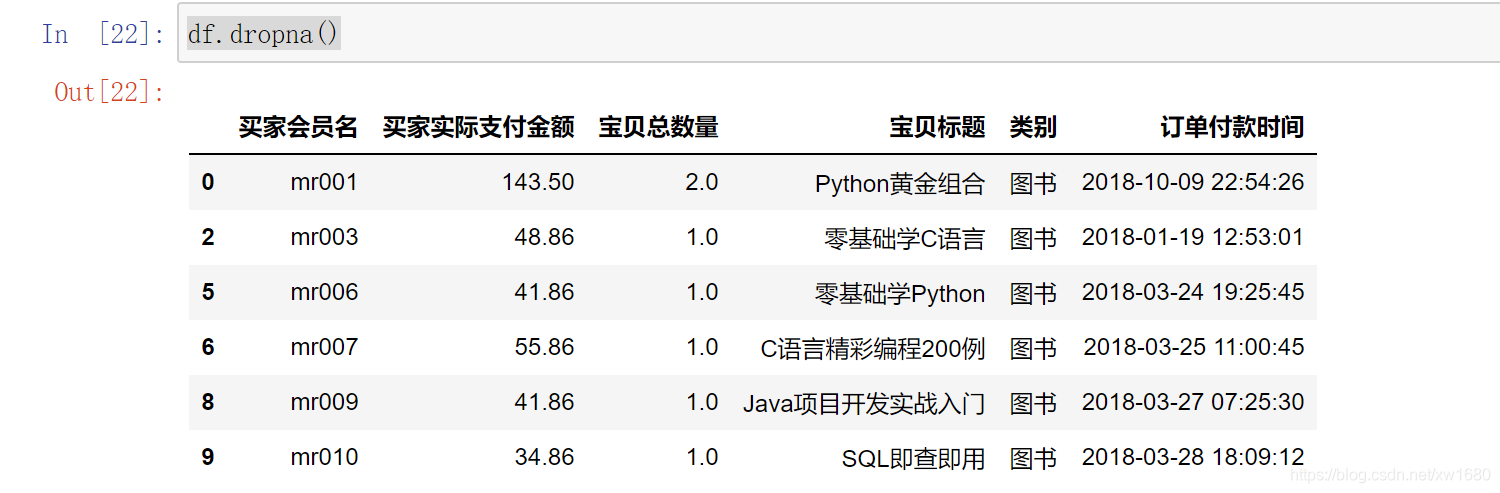The width and height of the screenshot is (1500, 493).
Task: Click the C语言精彩编程200例 title cell
Action: pos(873,348)
